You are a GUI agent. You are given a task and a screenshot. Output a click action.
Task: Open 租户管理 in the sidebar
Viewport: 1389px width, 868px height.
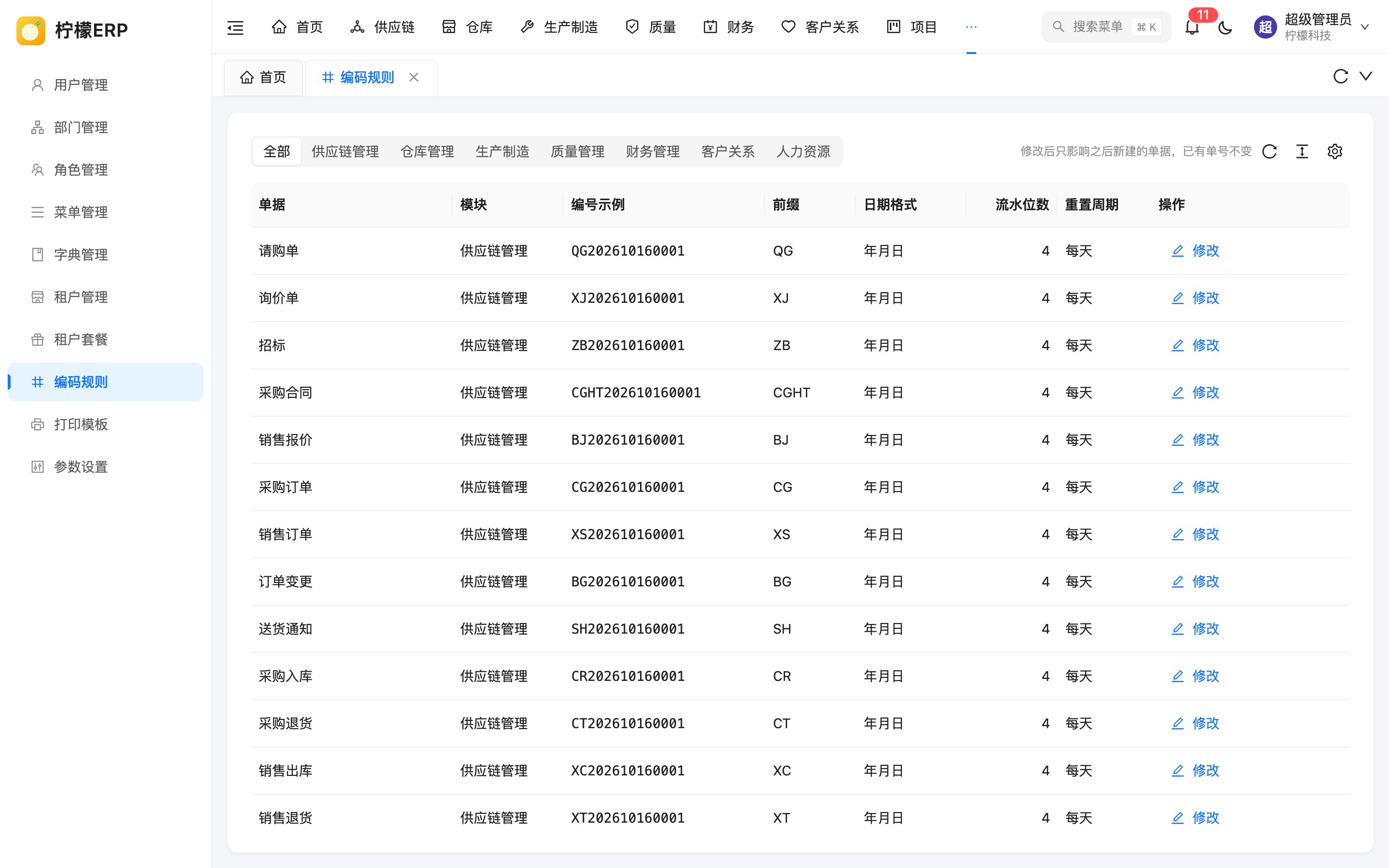[106, 298]
